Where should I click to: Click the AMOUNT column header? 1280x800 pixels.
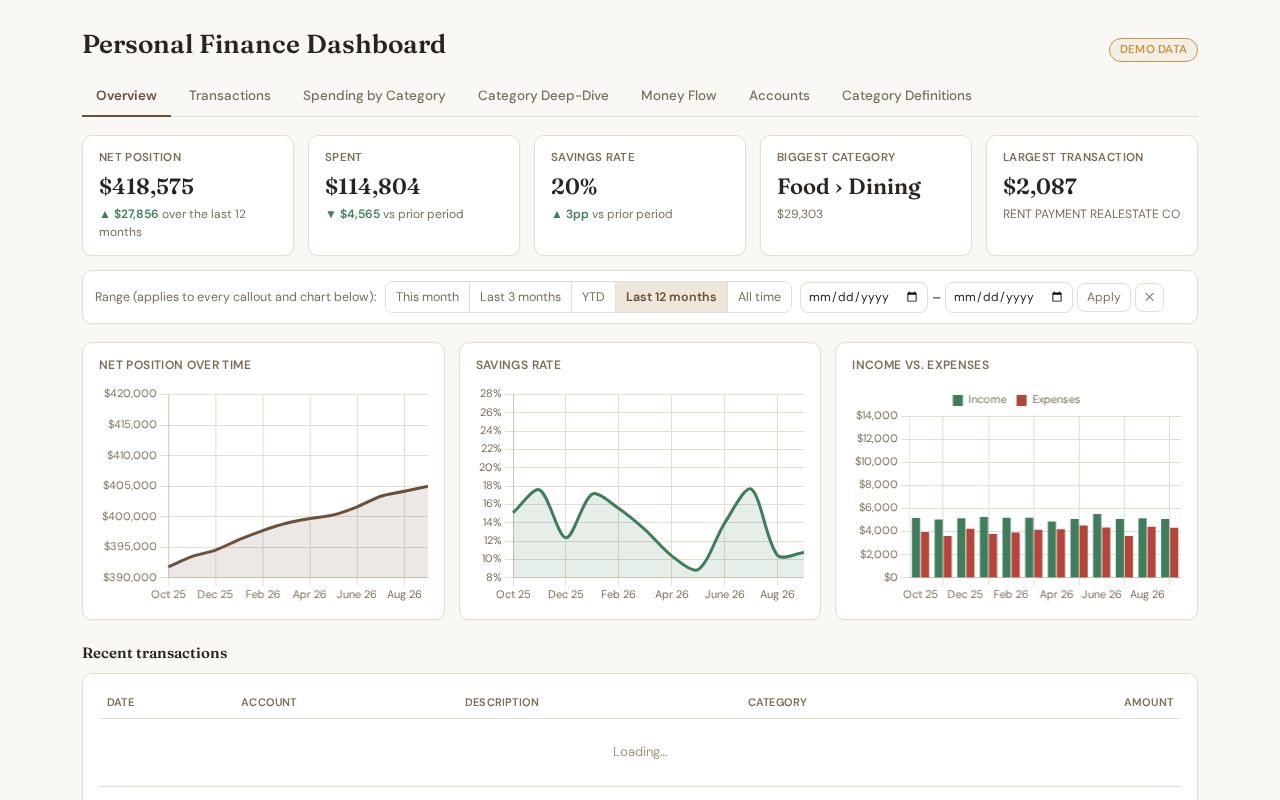coord(1149,703)
